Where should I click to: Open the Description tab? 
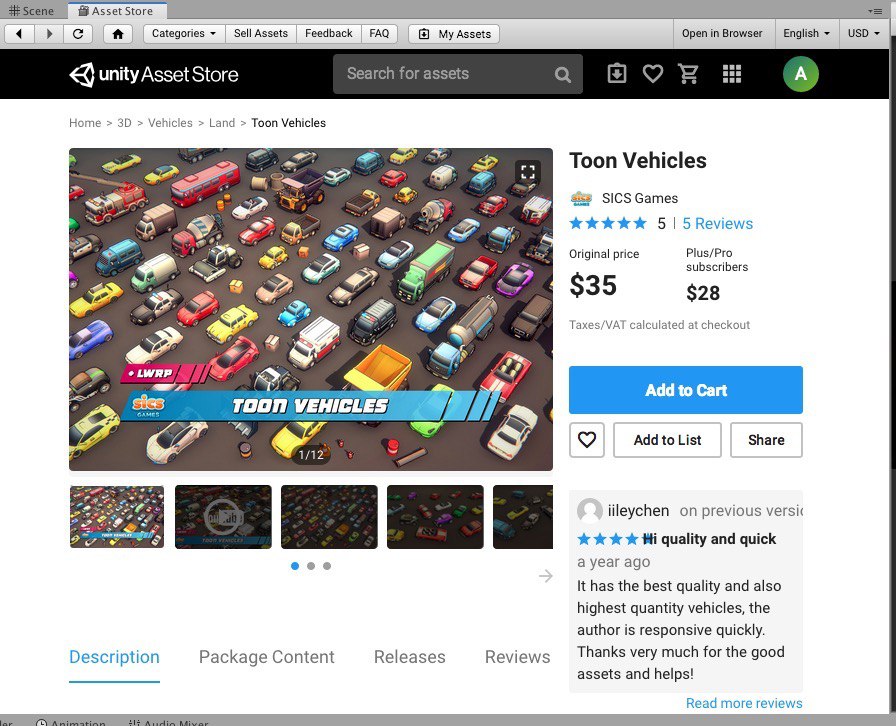(114, 657)
